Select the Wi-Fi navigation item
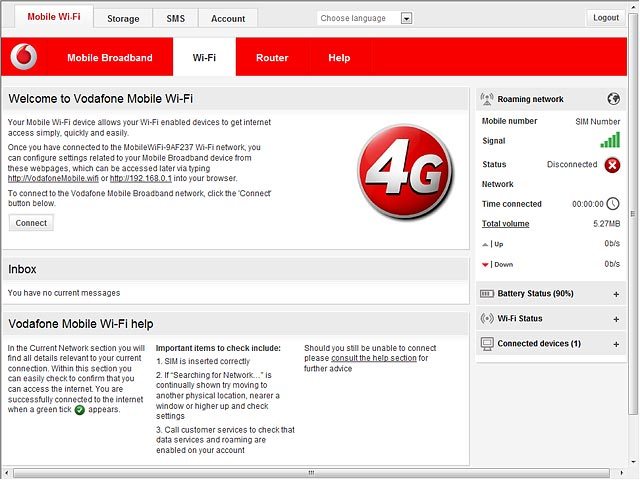This screenshot has width=640, height=480. click(204, 58)
